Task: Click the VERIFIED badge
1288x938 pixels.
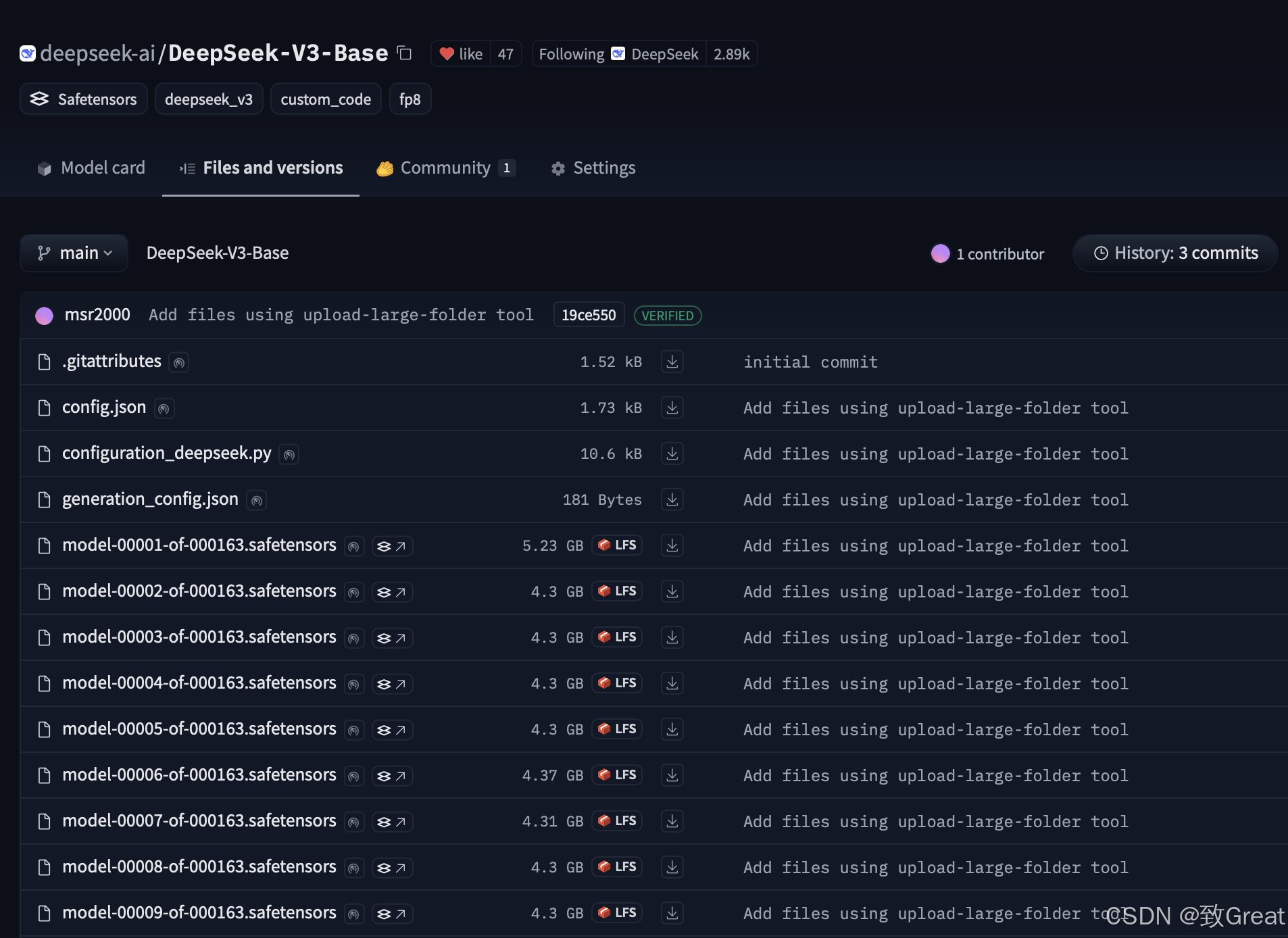Action: 668,316
